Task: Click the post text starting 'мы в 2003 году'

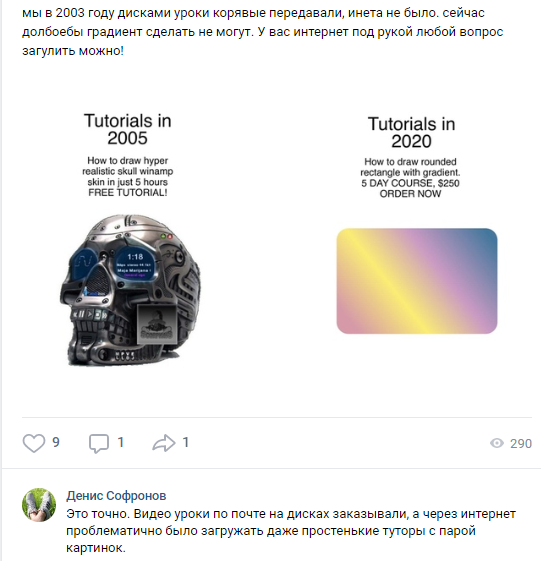Action: coord(263,32)
